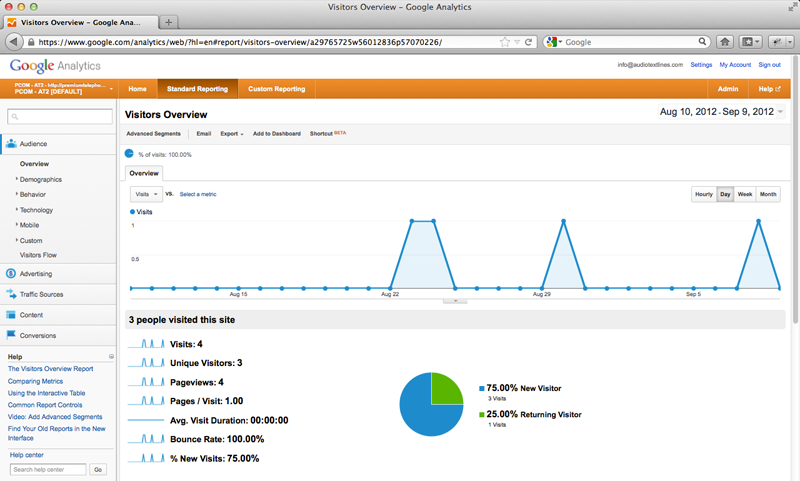
Task: Switch graph to Week view
Action: [x=744, y=194]
